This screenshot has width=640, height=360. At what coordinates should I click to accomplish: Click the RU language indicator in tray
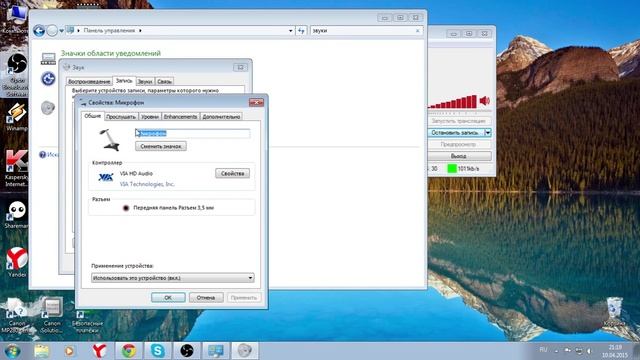(x=543, y=349)
